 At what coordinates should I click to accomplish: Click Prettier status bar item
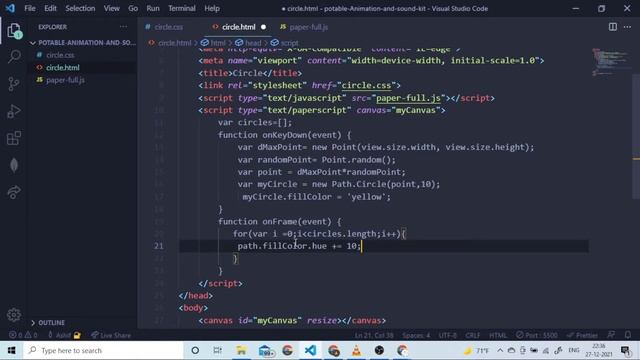tap(582, 335)
